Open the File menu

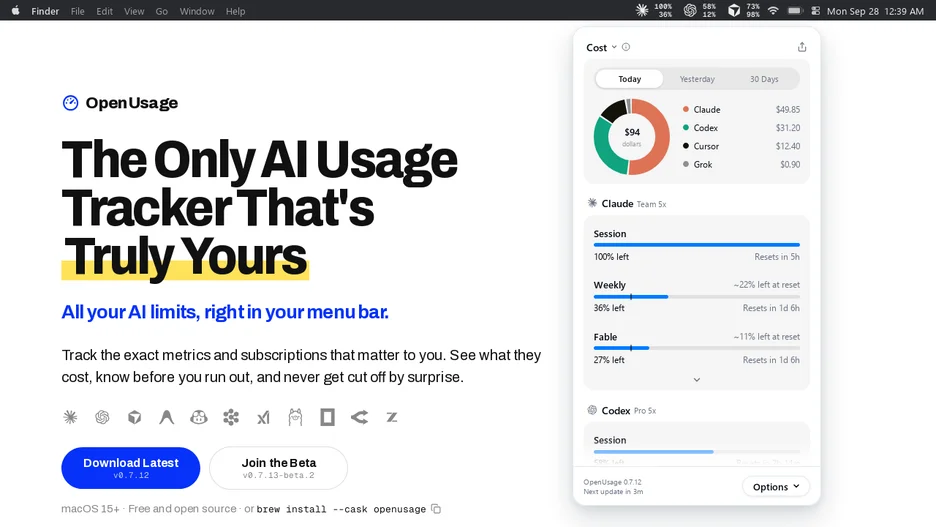click(x=78, y=11)
